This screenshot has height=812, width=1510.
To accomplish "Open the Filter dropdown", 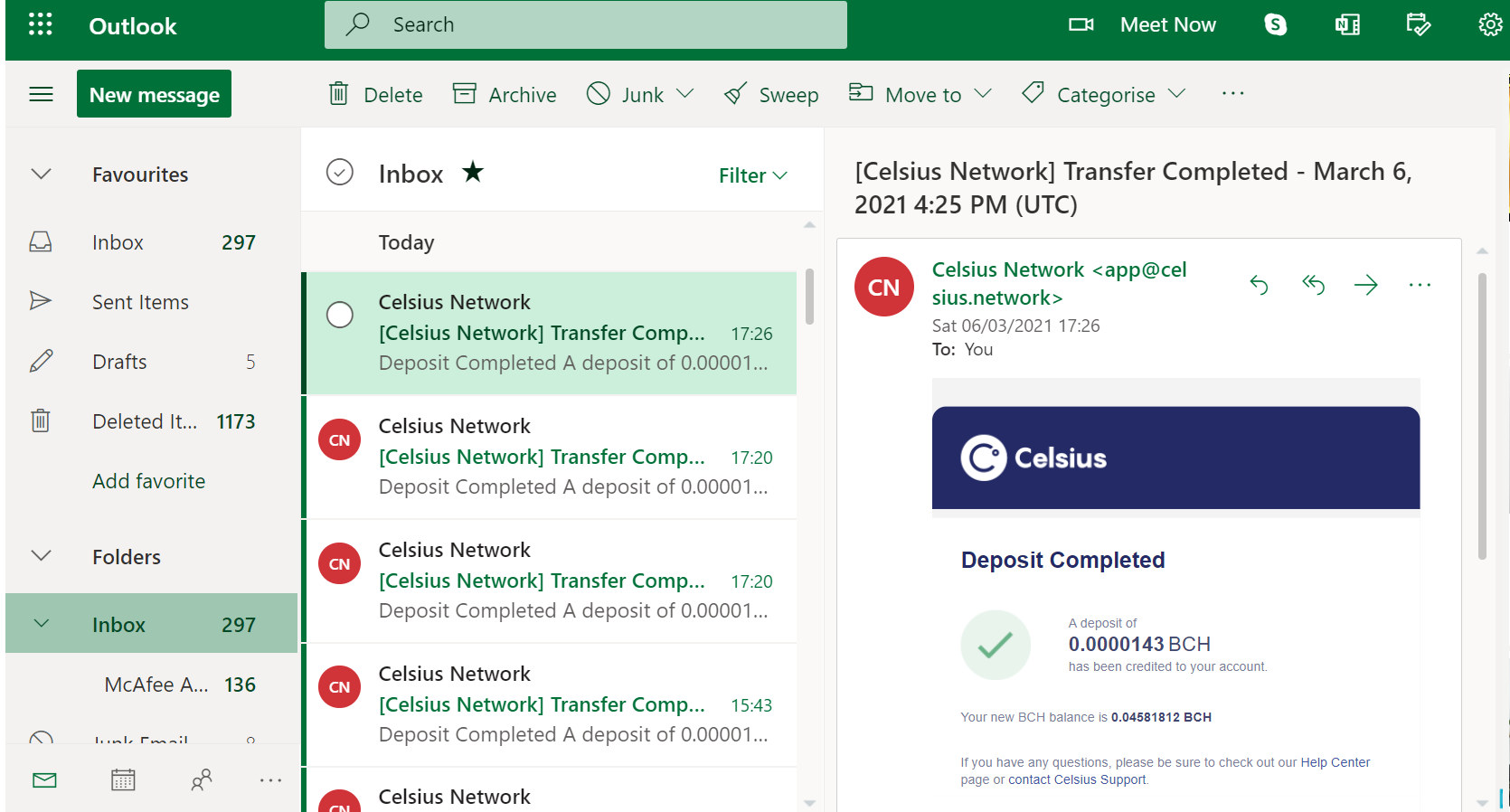I will [752, 175].
